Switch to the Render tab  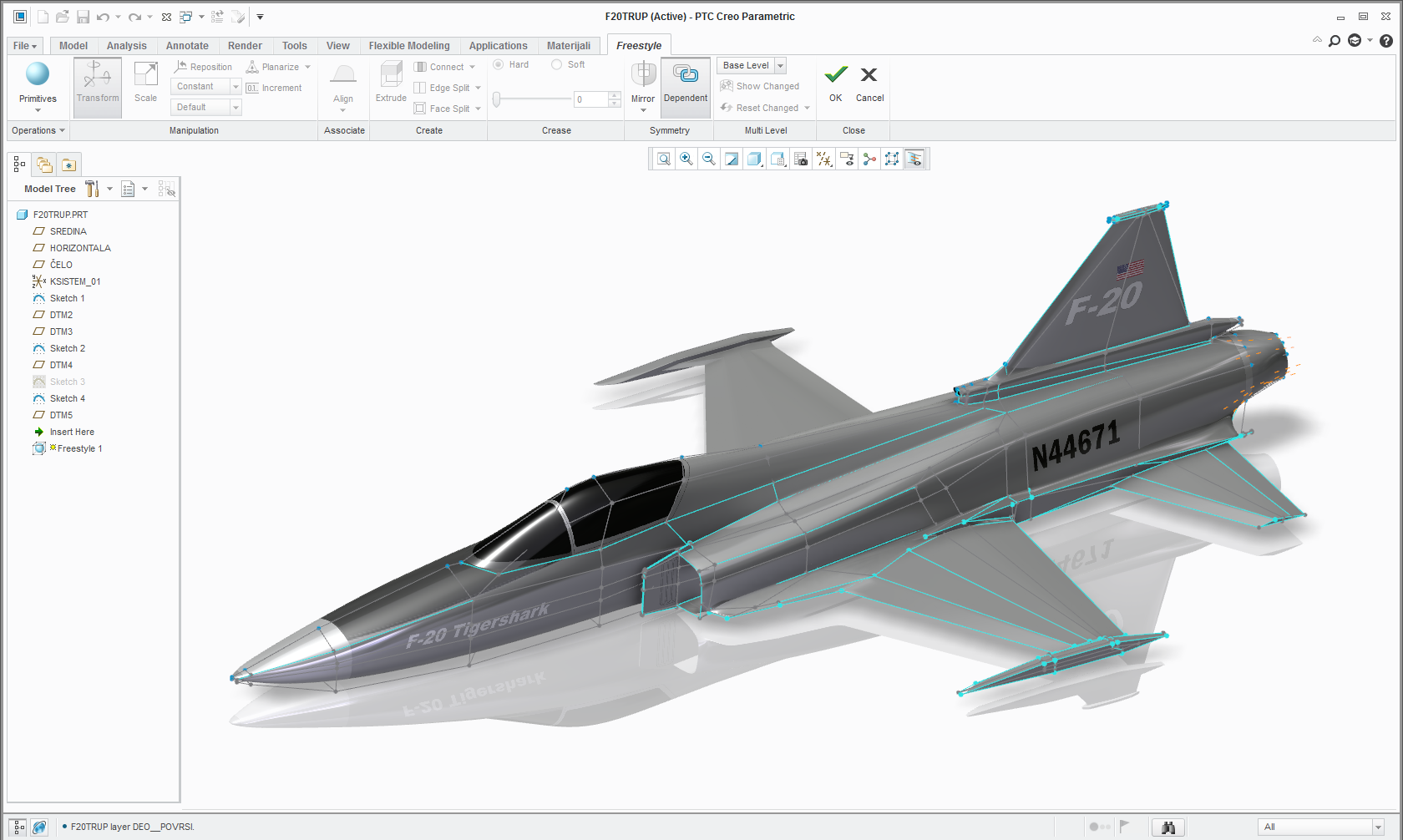tap(245, 46)
